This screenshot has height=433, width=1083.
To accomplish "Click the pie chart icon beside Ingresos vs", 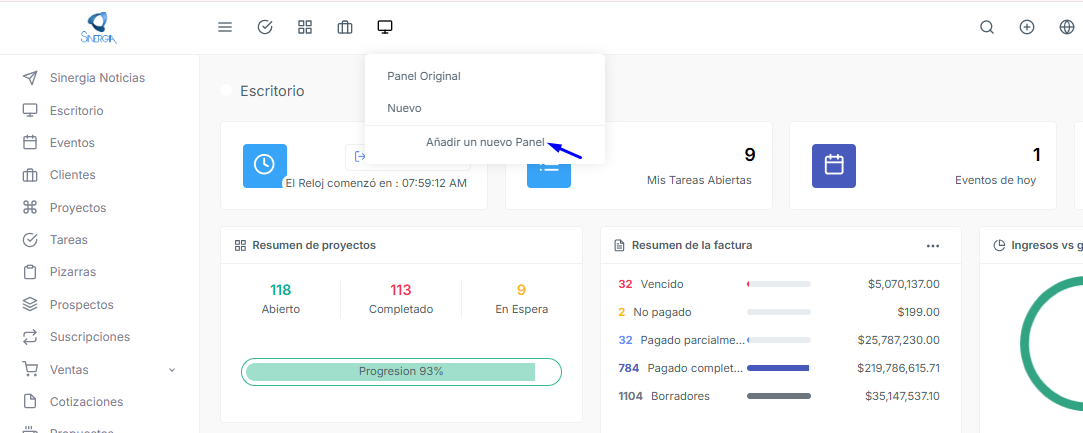I will pos(999,245).
